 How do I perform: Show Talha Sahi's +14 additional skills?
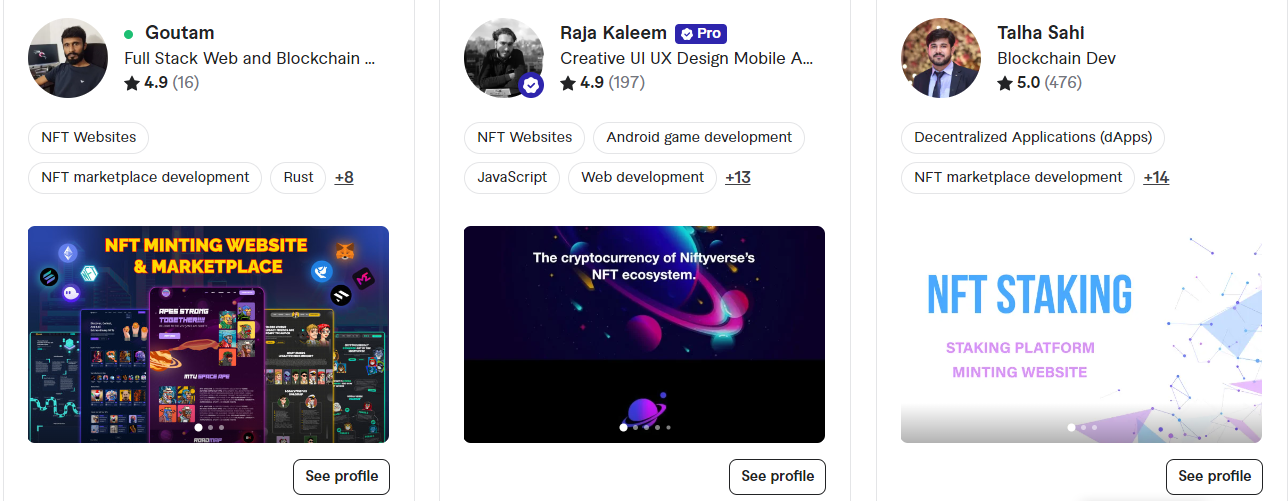point(1156,178)
